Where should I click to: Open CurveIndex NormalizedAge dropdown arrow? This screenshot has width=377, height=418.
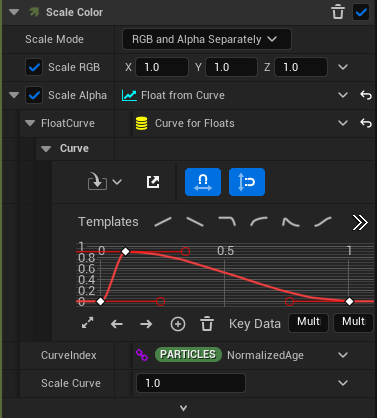[x=343, y=355]
